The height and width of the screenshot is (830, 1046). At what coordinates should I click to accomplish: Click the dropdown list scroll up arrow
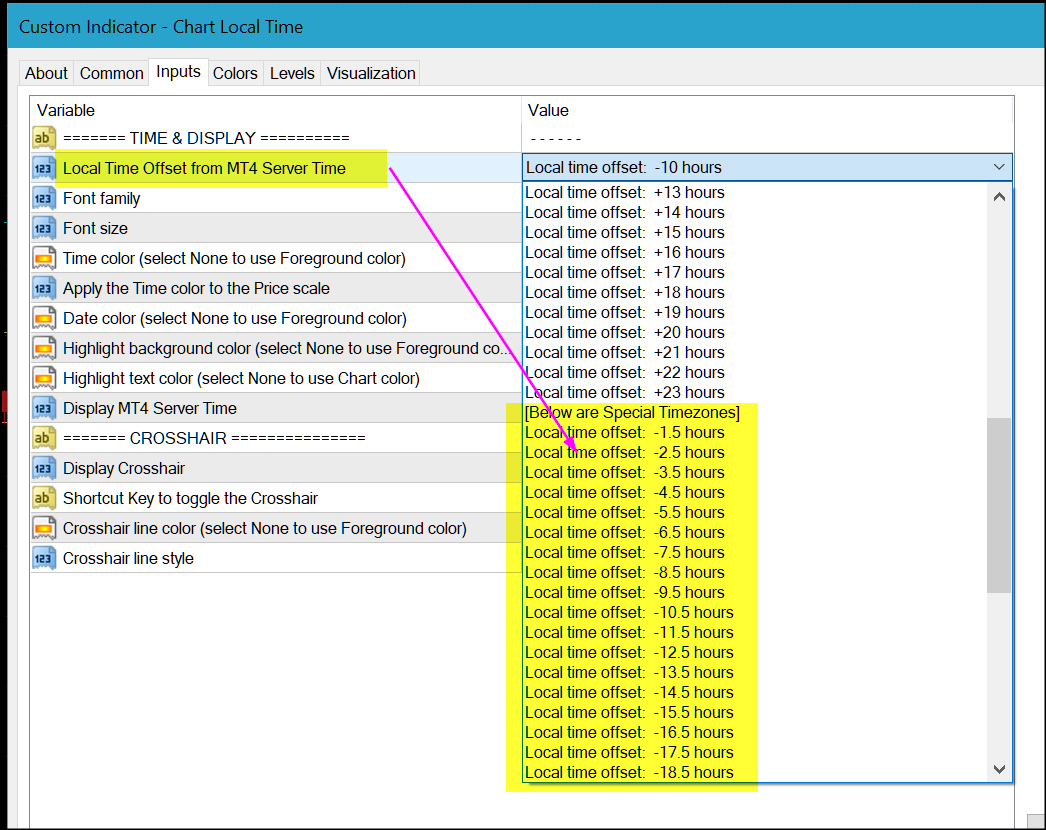point(999,197)
